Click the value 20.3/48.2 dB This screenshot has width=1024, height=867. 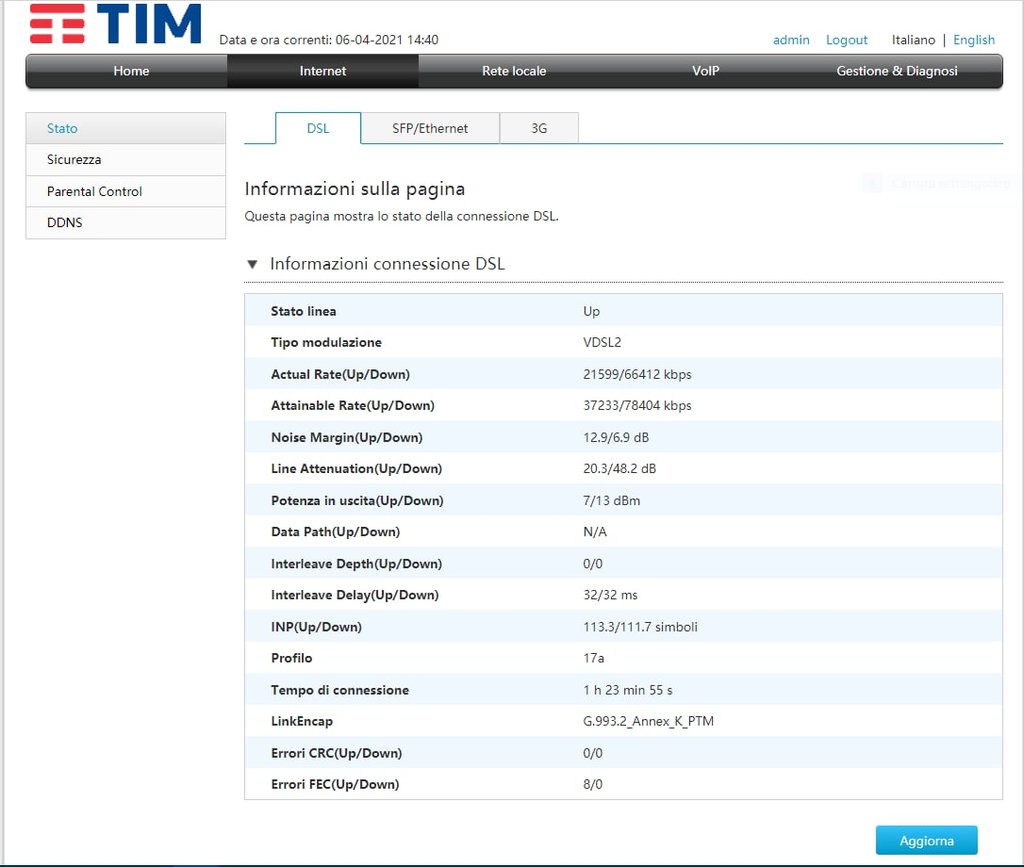click(x=619, y=469)
